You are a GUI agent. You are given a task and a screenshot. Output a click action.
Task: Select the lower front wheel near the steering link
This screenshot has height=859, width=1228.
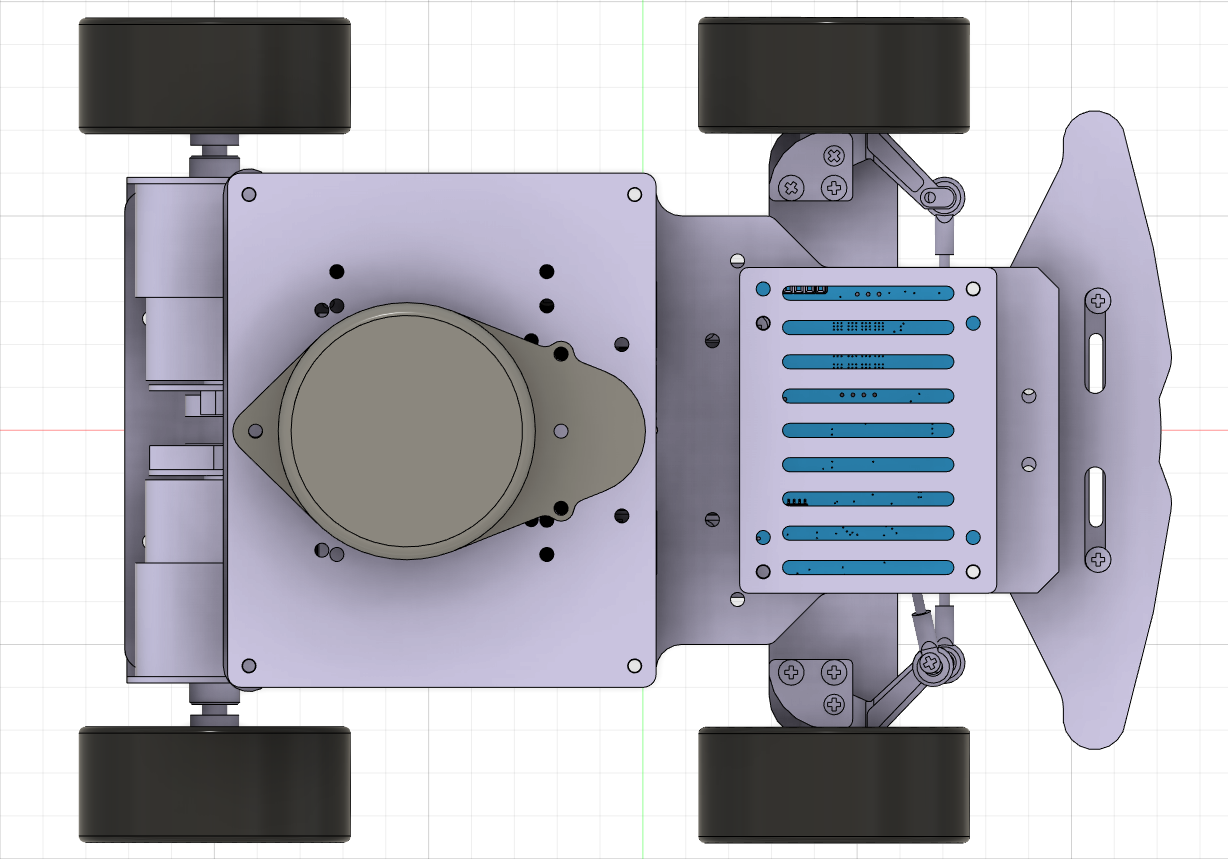tap(834, 784)
